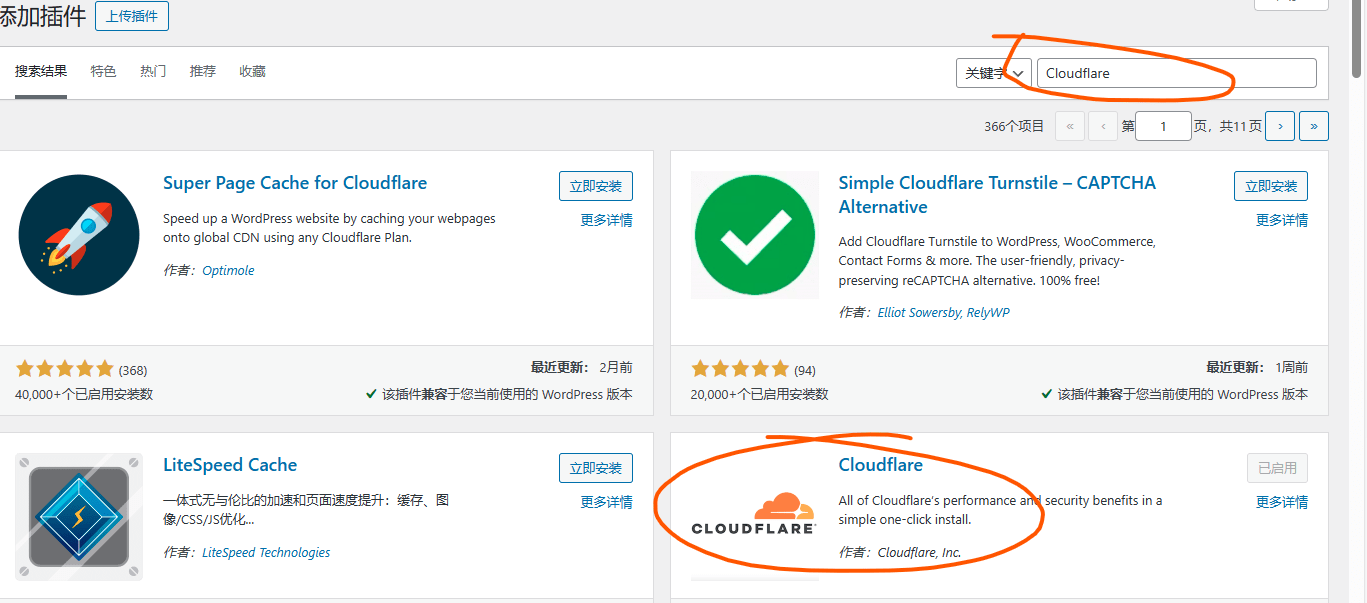Click the LiteSpeed Cache plugin icon
The height and width of the screenshot is (603, 1367).
[x=79, y=516]
